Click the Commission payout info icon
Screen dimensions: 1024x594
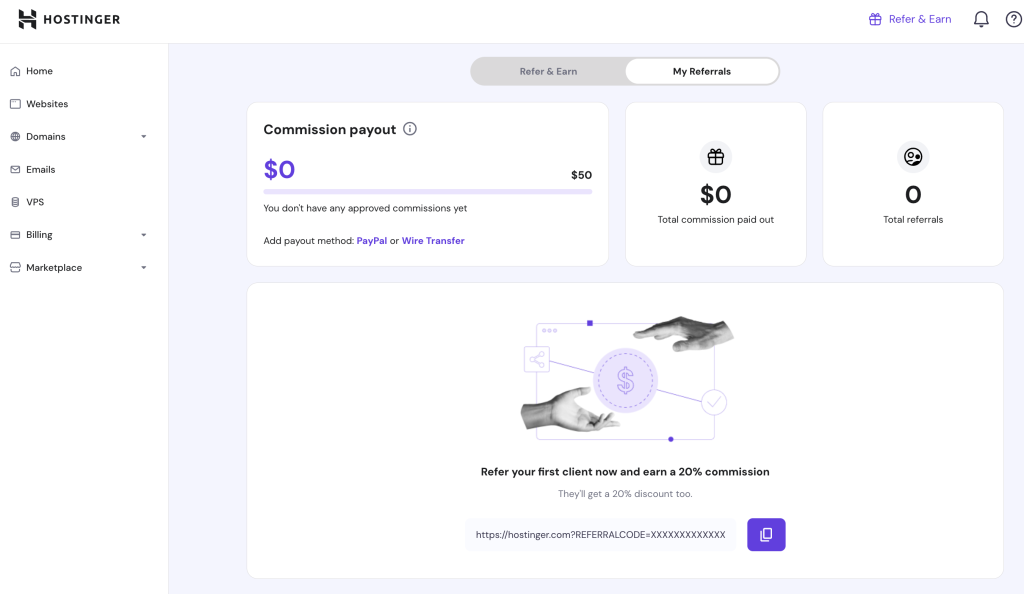(x=409, y=128)
